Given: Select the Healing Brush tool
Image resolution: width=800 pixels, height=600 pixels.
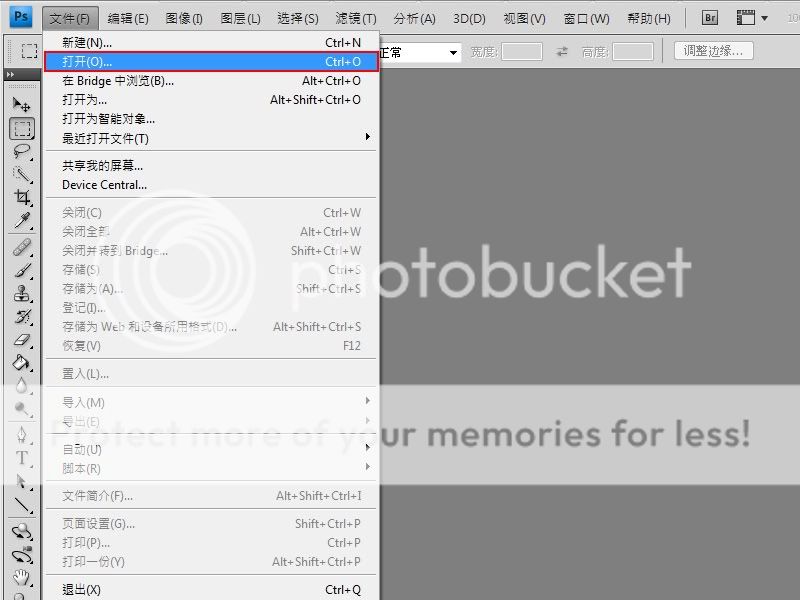Looking at the screenshot, I should [21, 248].
